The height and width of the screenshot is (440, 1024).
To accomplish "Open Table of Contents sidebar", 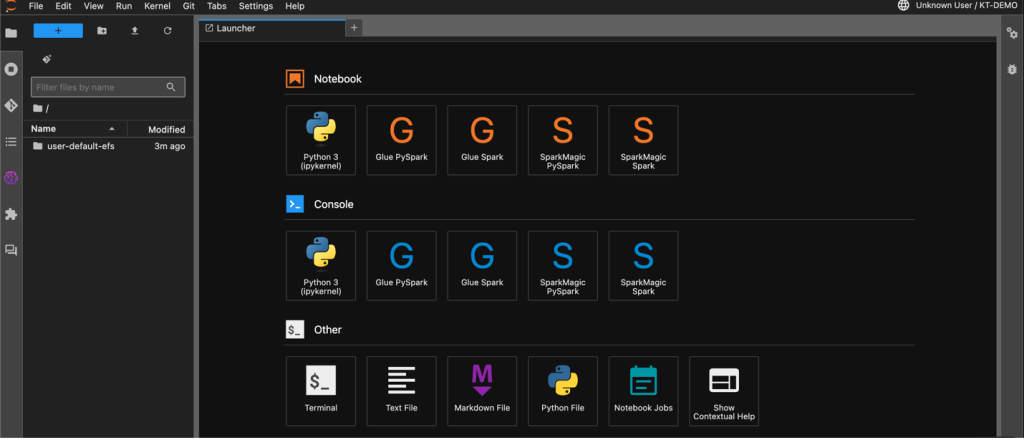I will click(x=11, y=142).
